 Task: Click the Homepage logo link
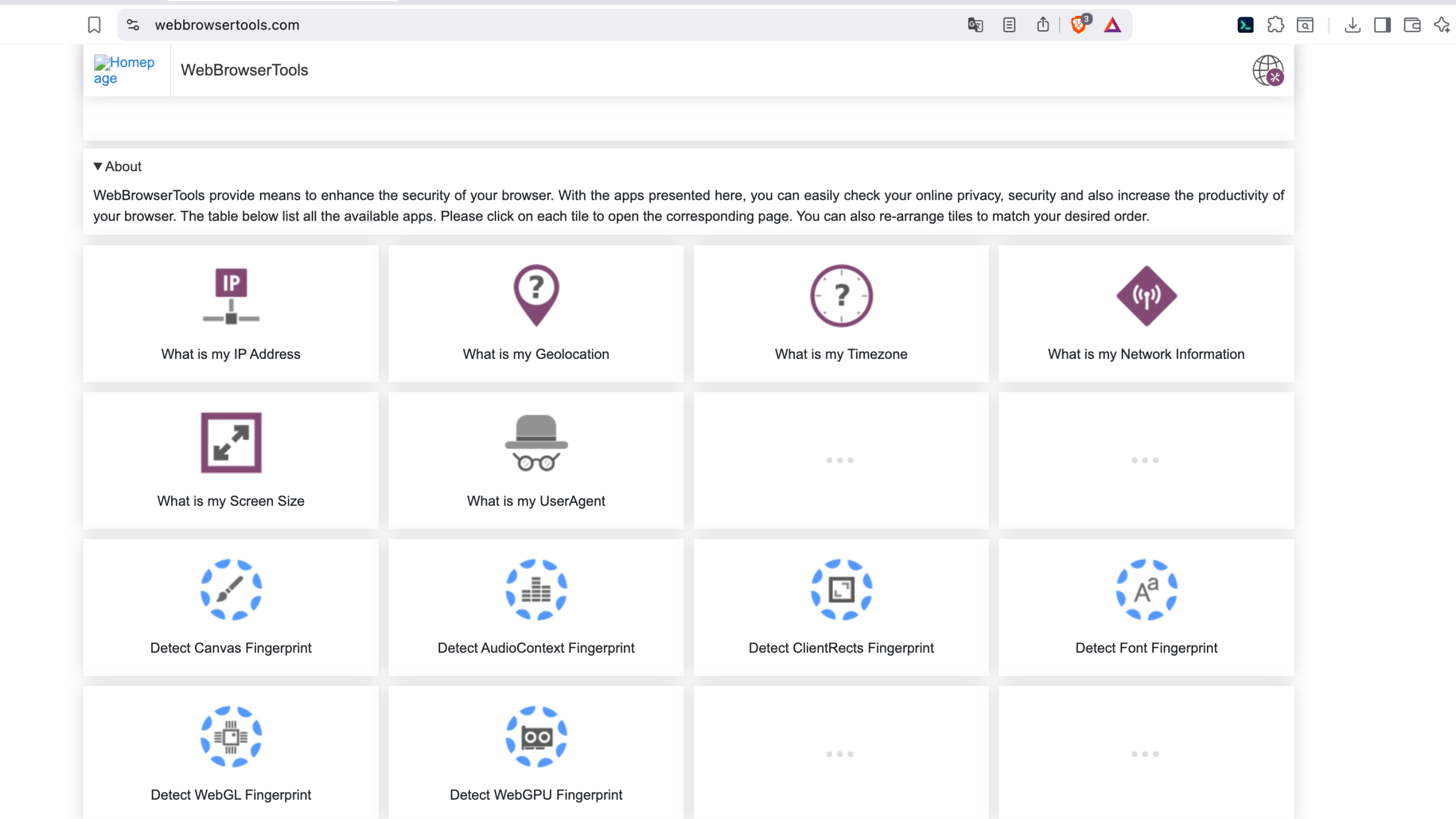click(124, 70)
